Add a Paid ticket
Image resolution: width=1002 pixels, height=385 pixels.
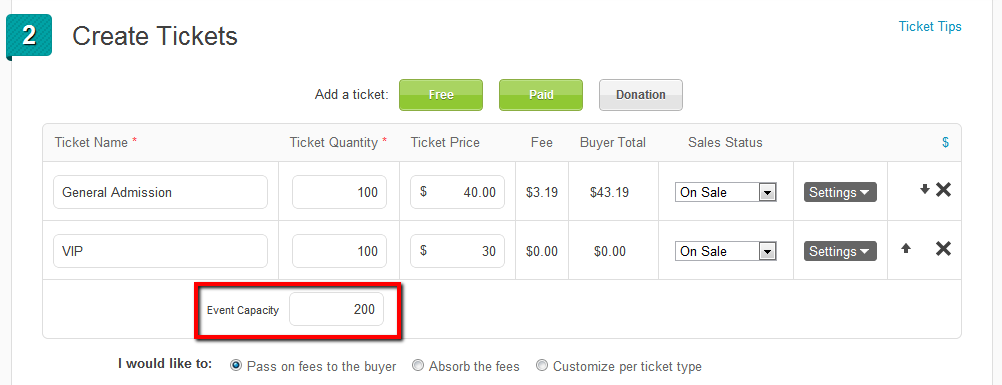coord(541,95)
